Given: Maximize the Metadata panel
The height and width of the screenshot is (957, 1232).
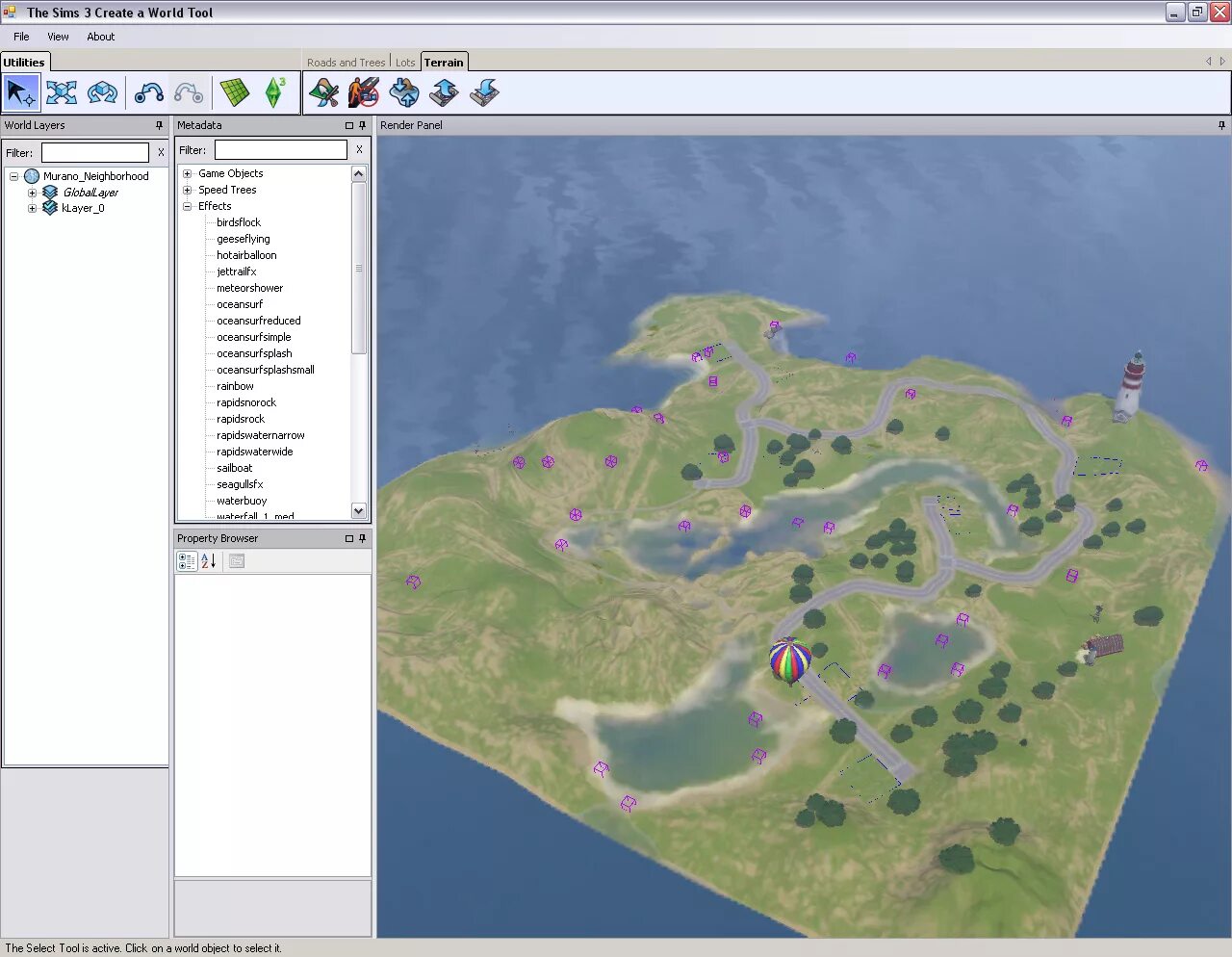Looking at the screenshot, I should 349,125.
